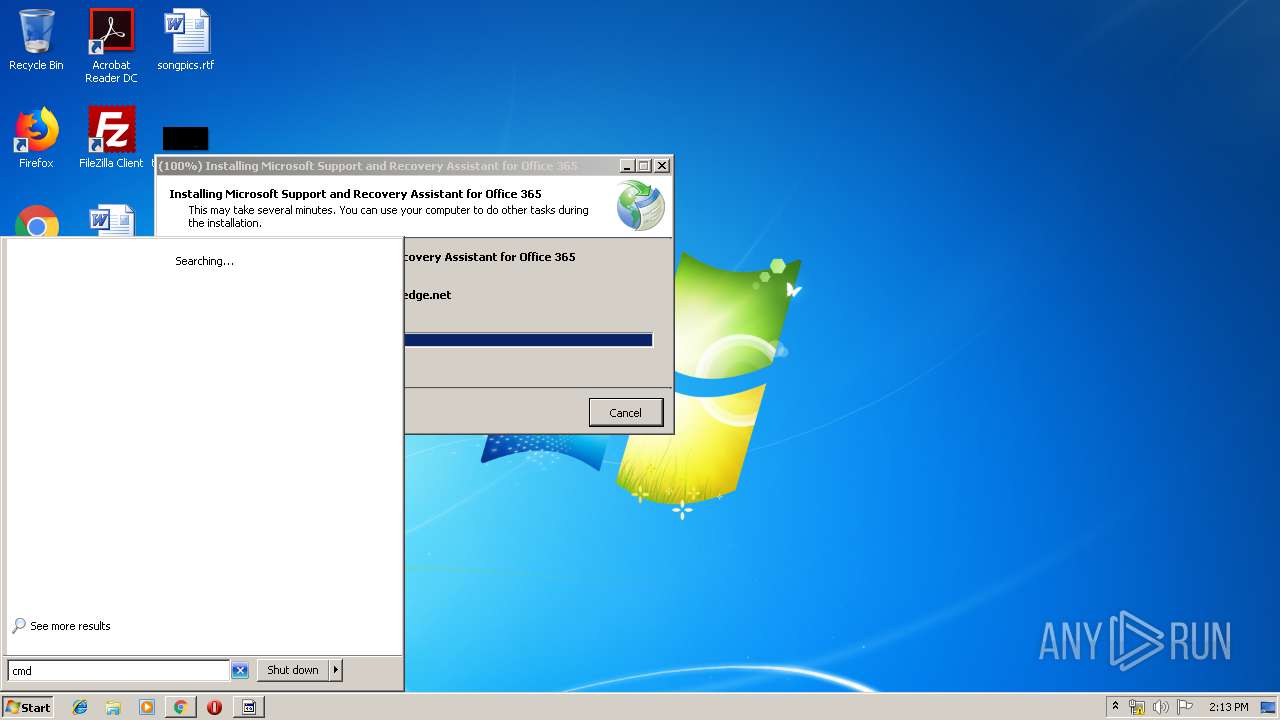Expand the Shut down options arrow
The height and width of the screenshot is (720, 1280).
click(x=336, y=670)
